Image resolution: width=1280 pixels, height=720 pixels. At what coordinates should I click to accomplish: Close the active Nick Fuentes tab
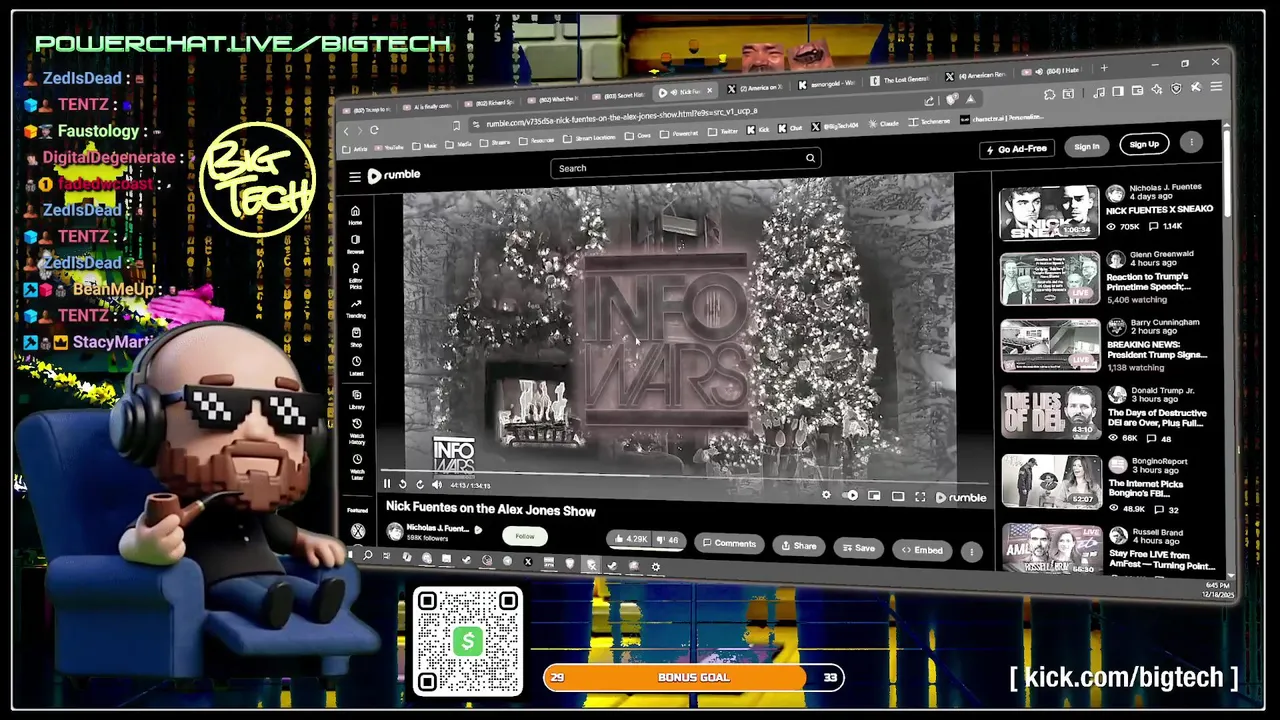(x=710, y=90)
